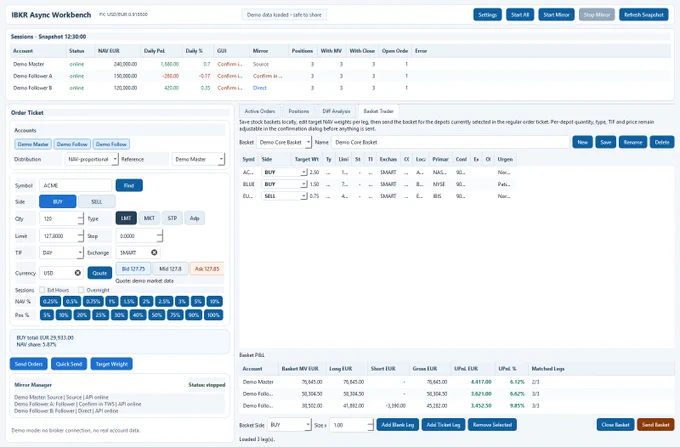Screen dimensions: 680x447
Task: Enable the Overnight checkbox
Action: pos(81,290)
